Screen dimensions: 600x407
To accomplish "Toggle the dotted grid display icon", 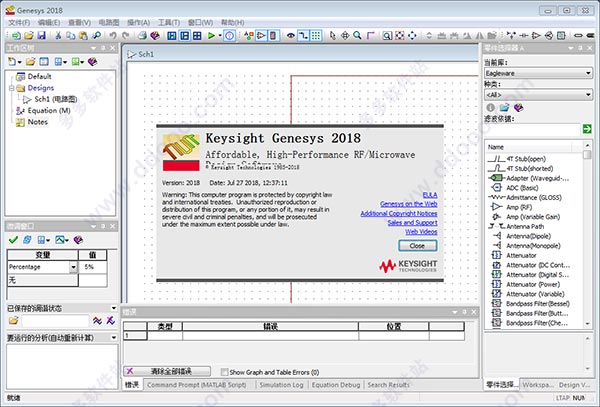I will [x=316, y=36].
